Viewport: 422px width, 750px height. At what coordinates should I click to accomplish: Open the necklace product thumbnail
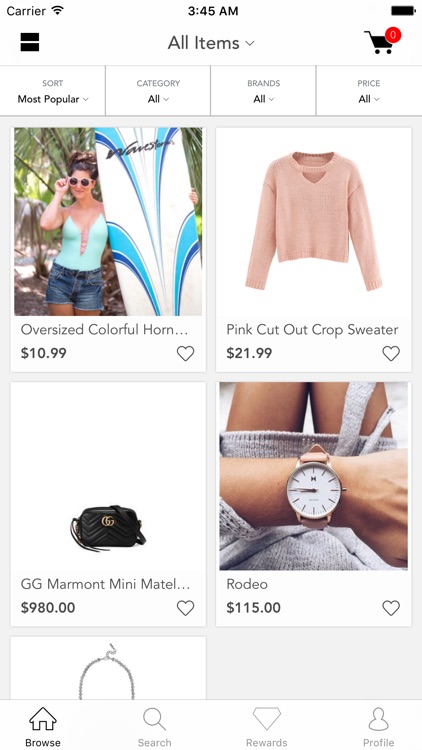[108, 668]
